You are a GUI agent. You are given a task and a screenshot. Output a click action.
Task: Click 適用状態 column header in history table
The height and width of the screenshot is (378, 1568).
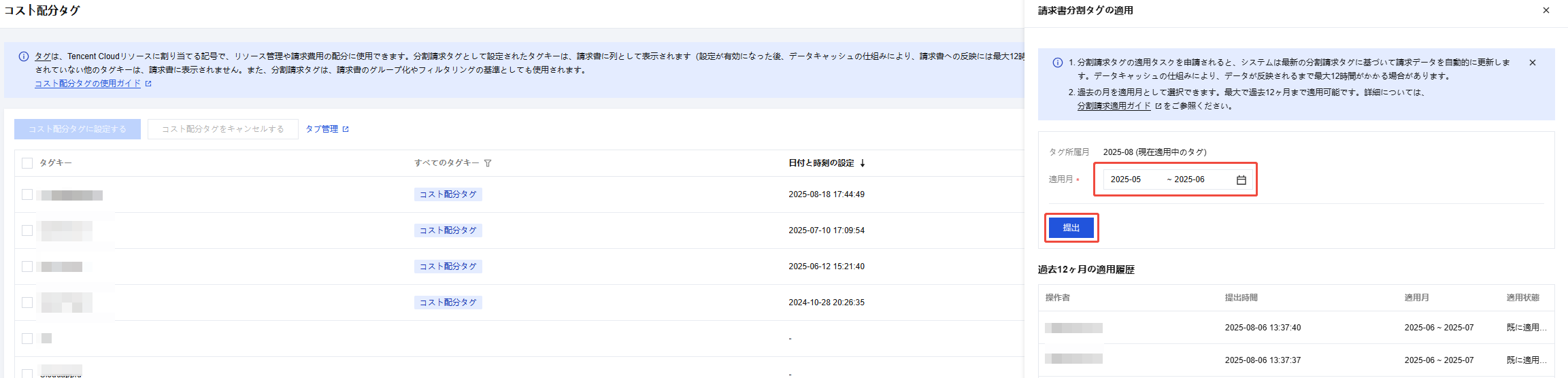coord(1523,298)
